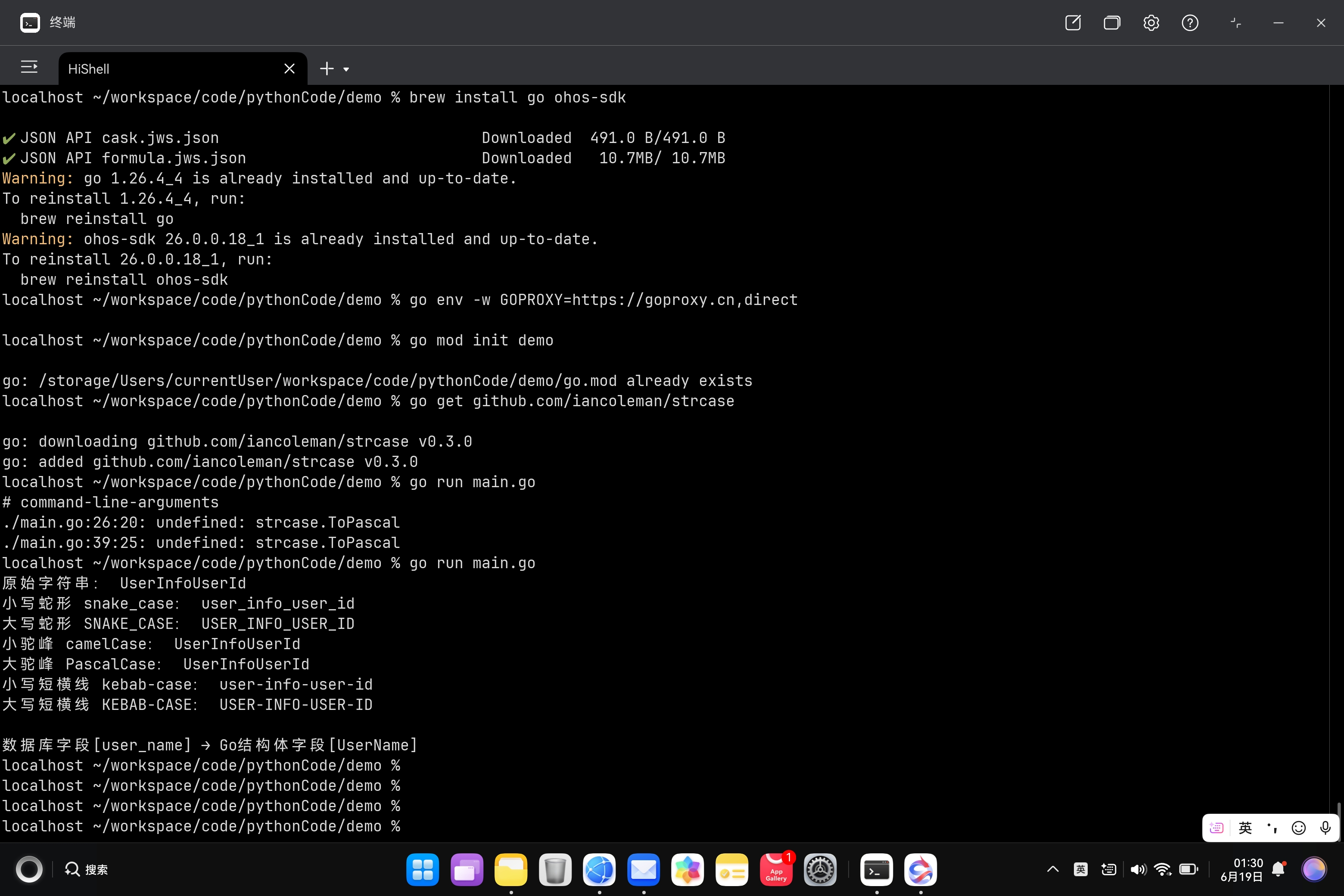The width and height of the screenshot is (1344, 896).
Task: Open emoji picker in IME toolbar
Action: coord(1299,828)
